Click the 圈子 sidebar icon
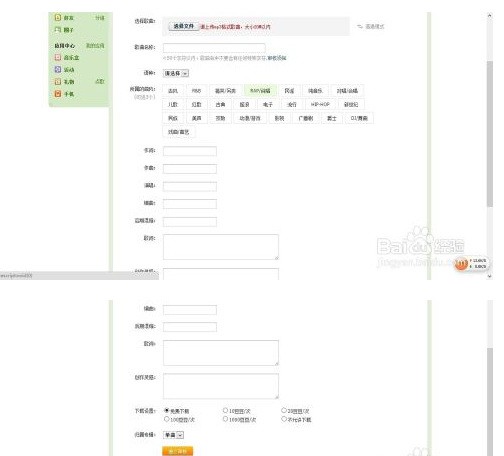This screenshot has width=504, height=456. (x=58, y=30)
